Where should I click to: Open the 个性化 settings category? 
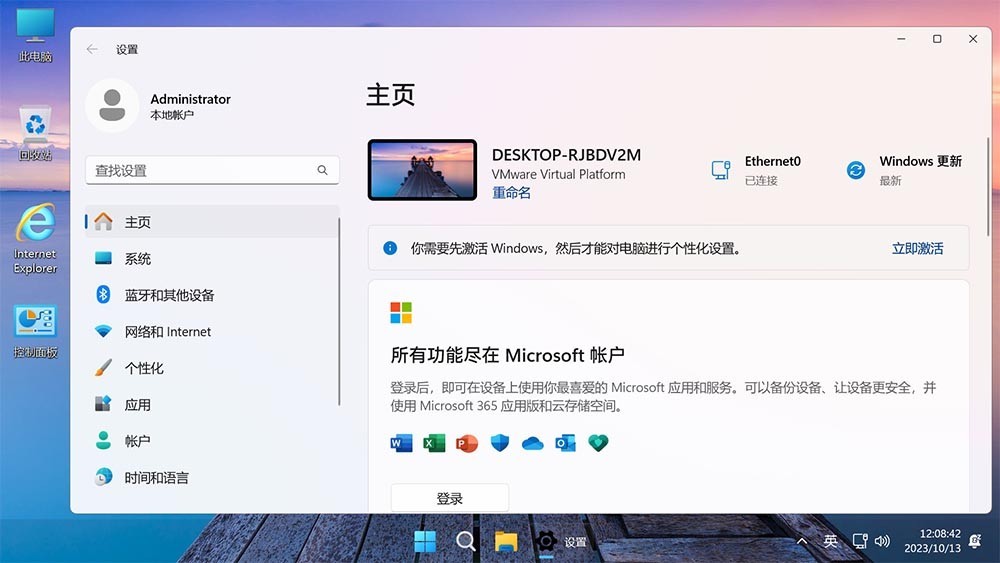tap(143, 368)
